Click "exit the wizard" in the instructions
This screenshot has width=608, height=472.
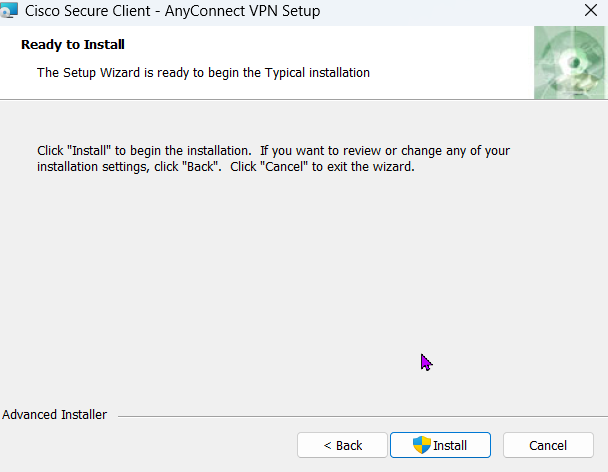click(x=367, y=167)
